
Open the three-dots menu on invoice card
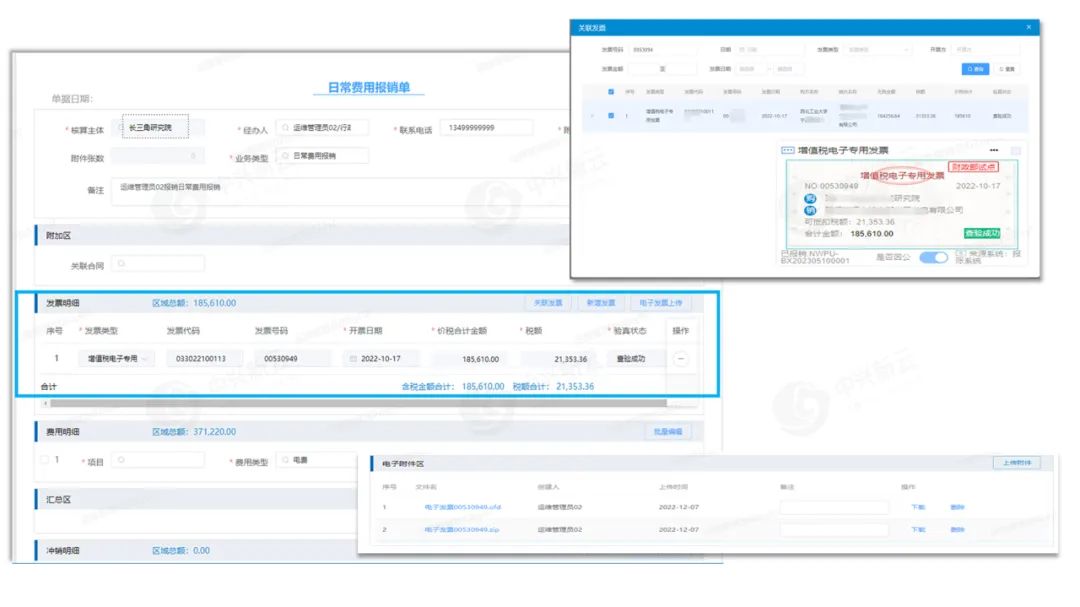993,150
